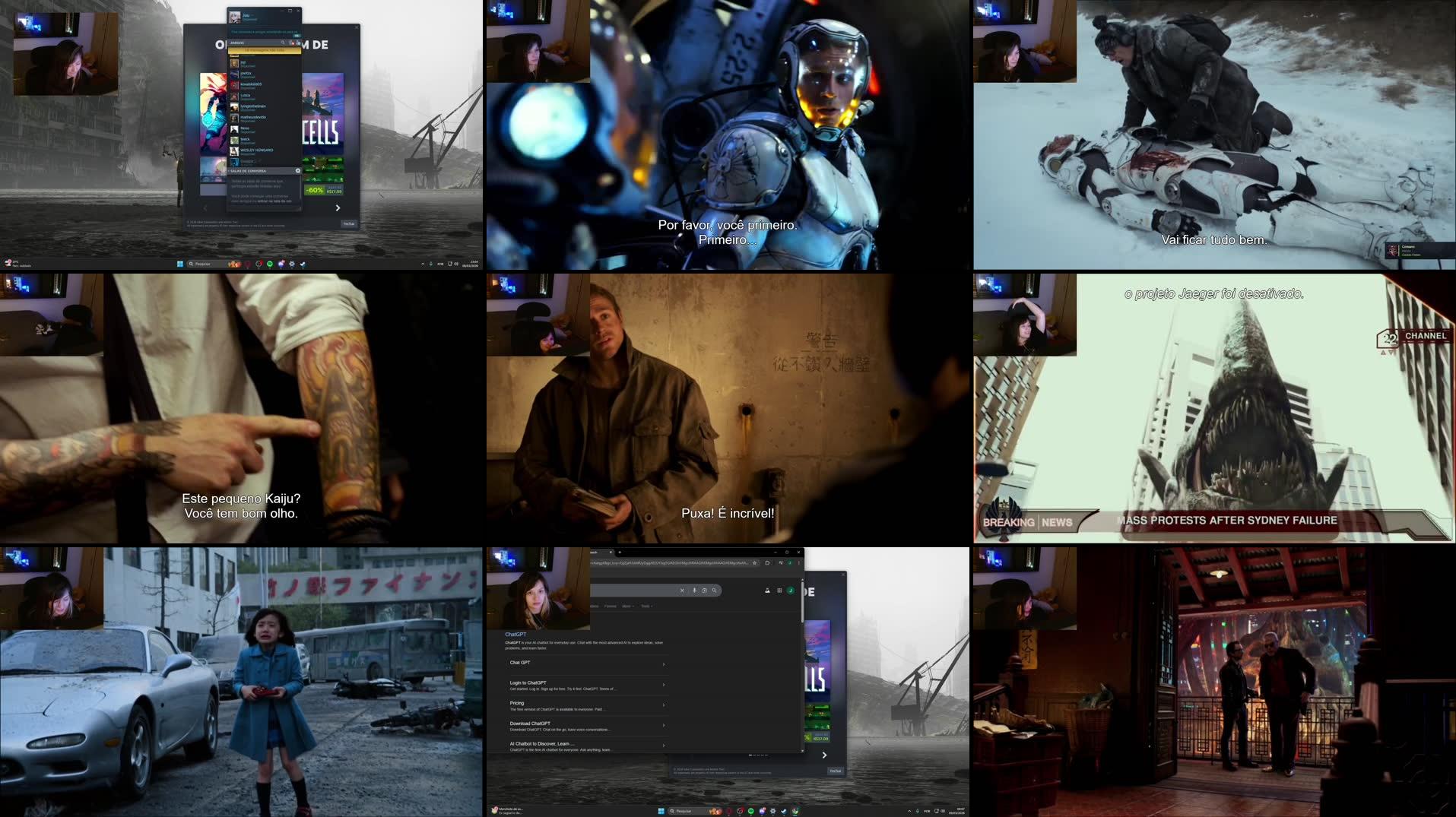Image resolution: width=1456 pixels, height=817 pixels.
Task: Click the voice search microphone in Google search bar
Action: pyautogui.click(x=694, y=591)
